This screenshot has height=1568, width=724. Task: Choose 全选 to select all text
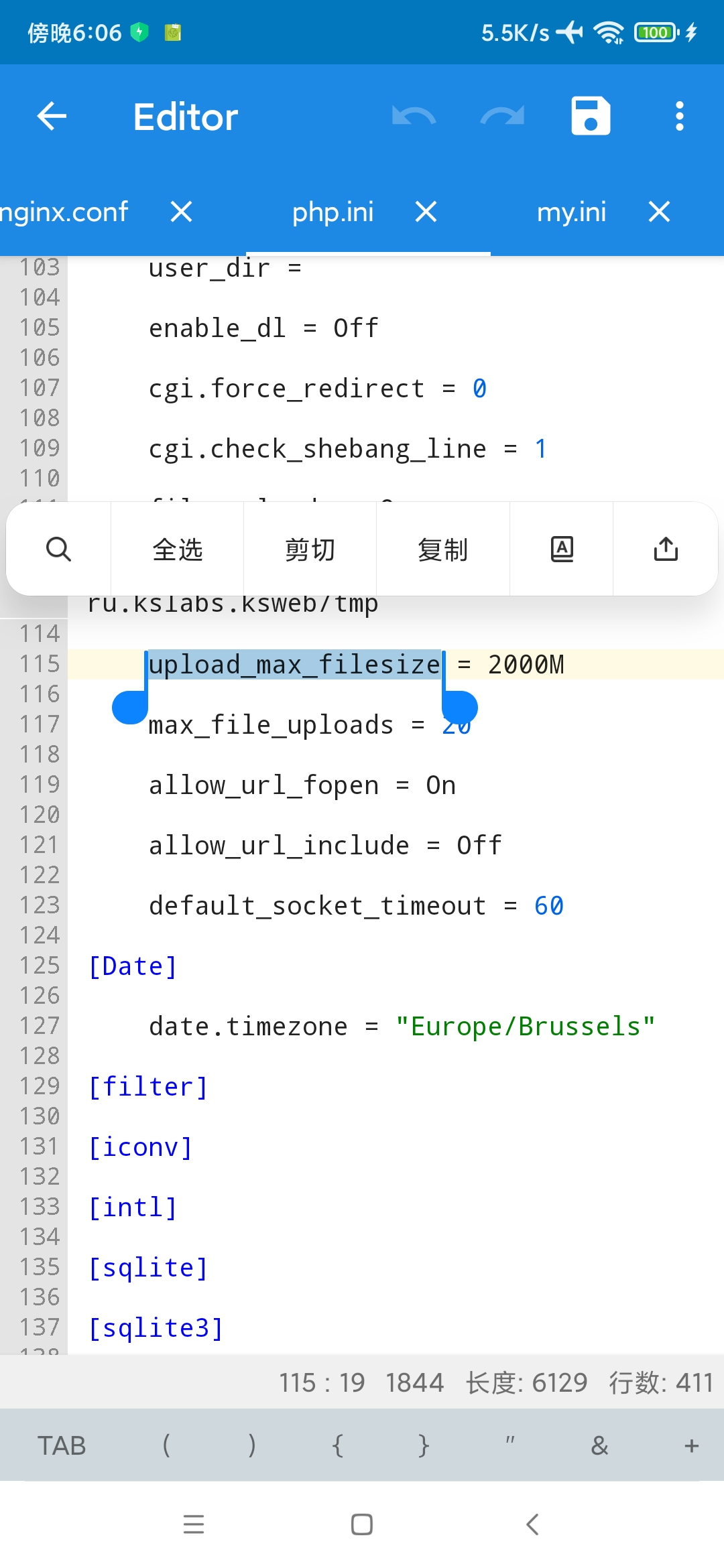point(177,549)
